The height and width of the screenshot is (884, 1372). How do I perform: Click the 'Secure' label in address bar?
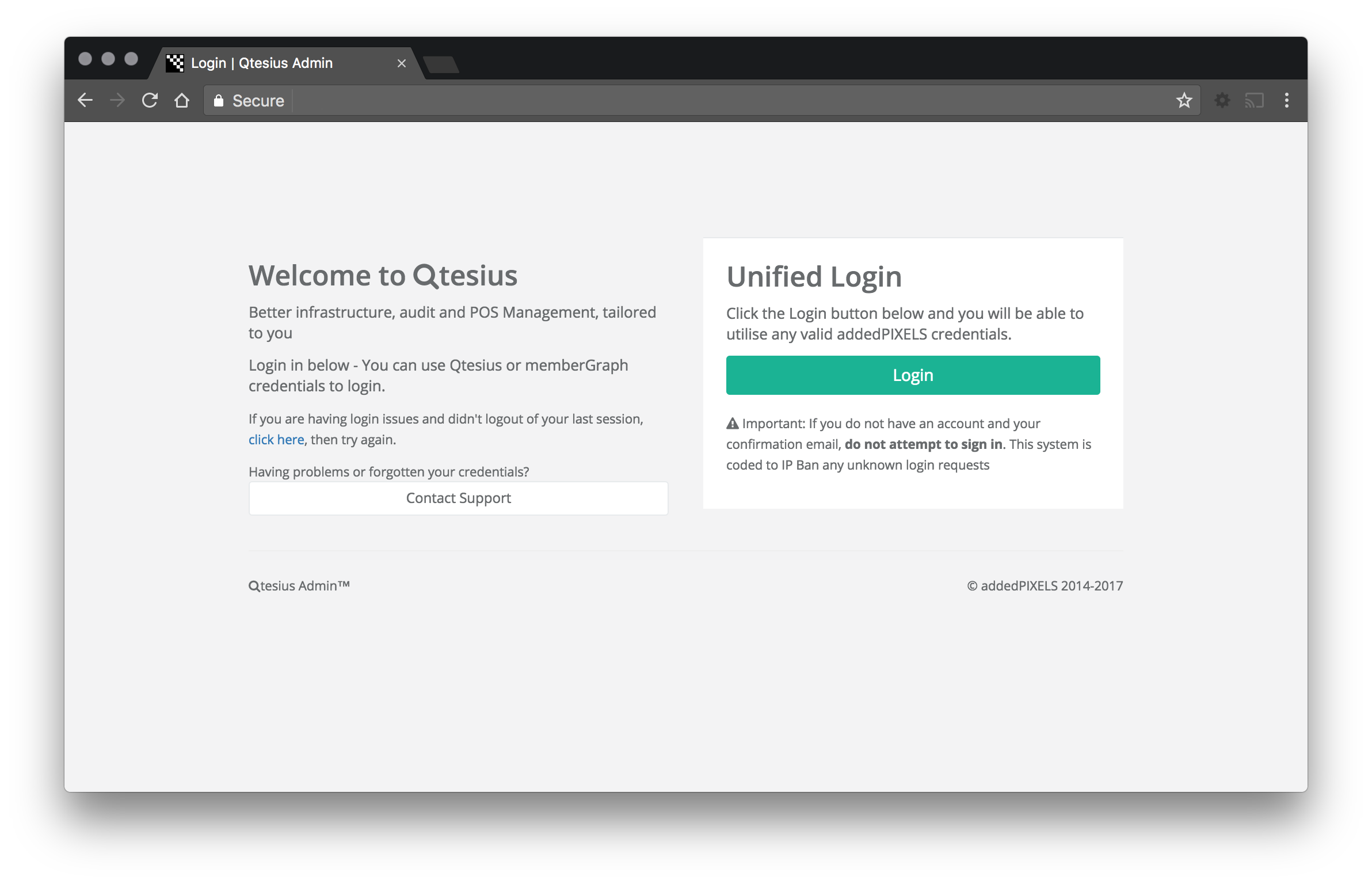[x=258, y=101]
